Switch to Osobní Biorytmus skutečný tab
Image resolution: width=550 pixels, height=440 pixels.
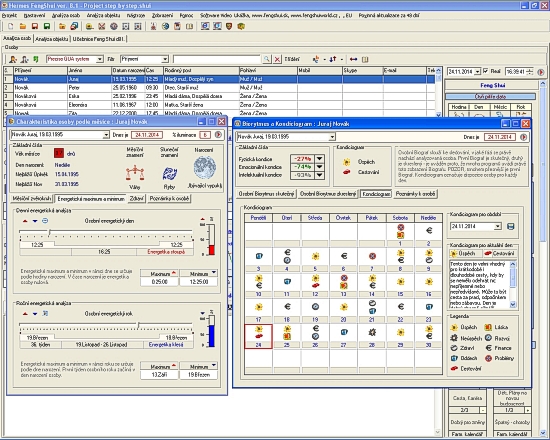(266, 194)
